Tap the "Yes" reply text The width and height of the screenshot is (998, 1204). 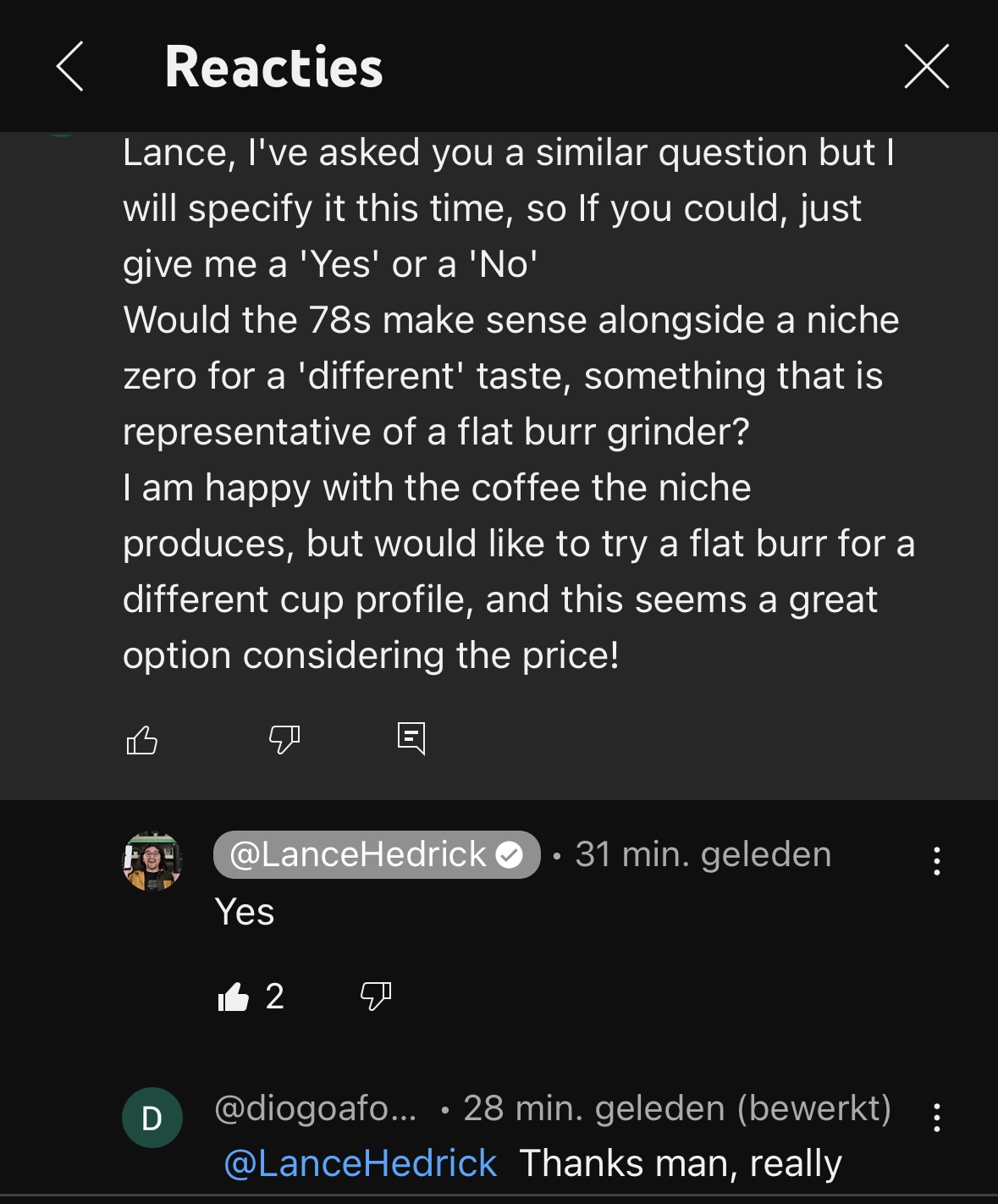(245, 912)
